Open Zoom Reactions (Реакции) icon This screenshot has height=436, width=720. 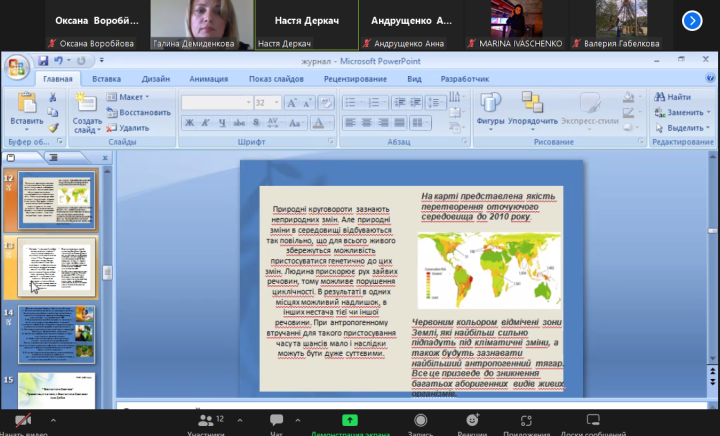click(x=472, y=421)
